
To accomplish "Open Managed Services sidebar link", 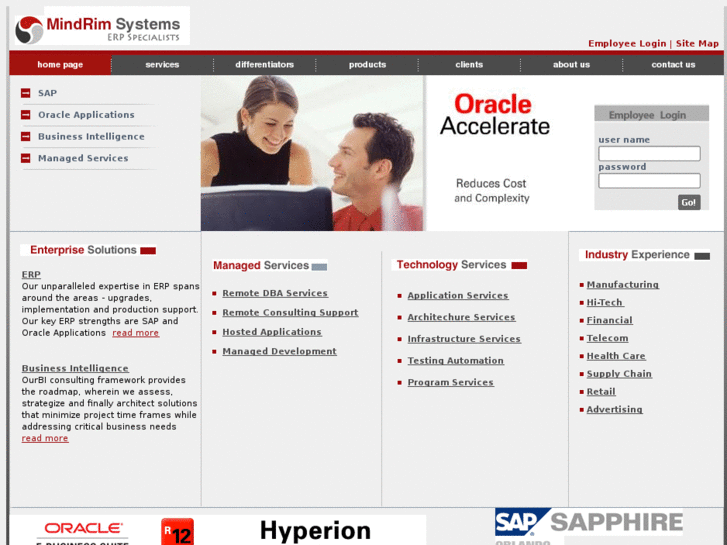I will pos(83,158).
